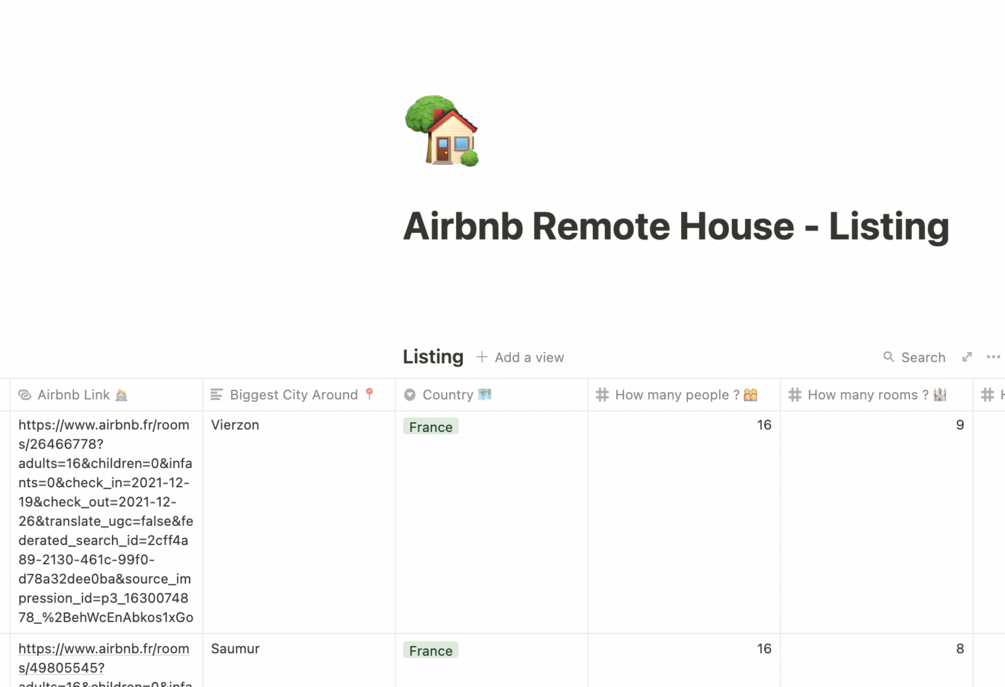Screen dimensions: 1005x687
Task: Click the expand-to-full-page arrows icon
Action: (x=966, y=356)
